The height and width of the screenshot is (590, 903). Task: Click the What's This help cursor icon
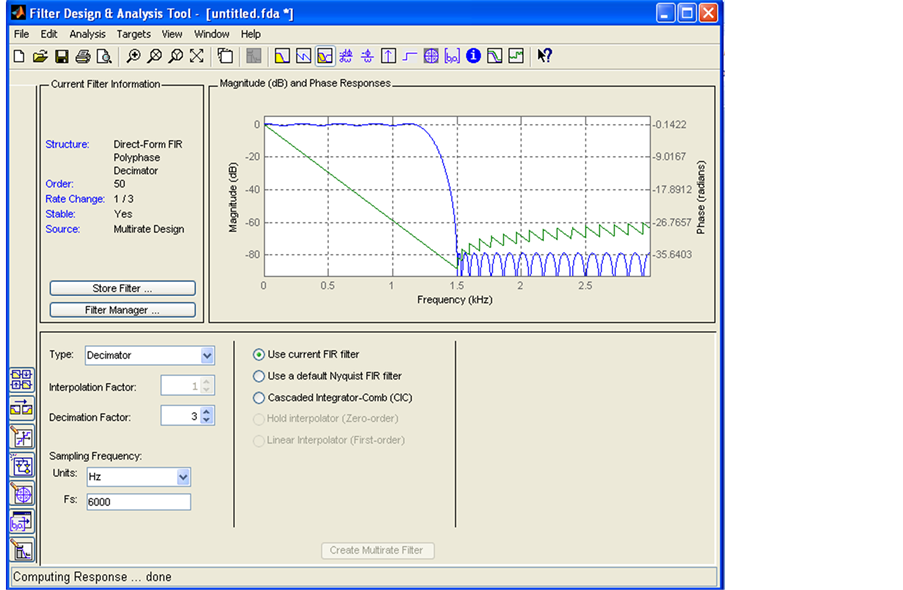point(545,56)
